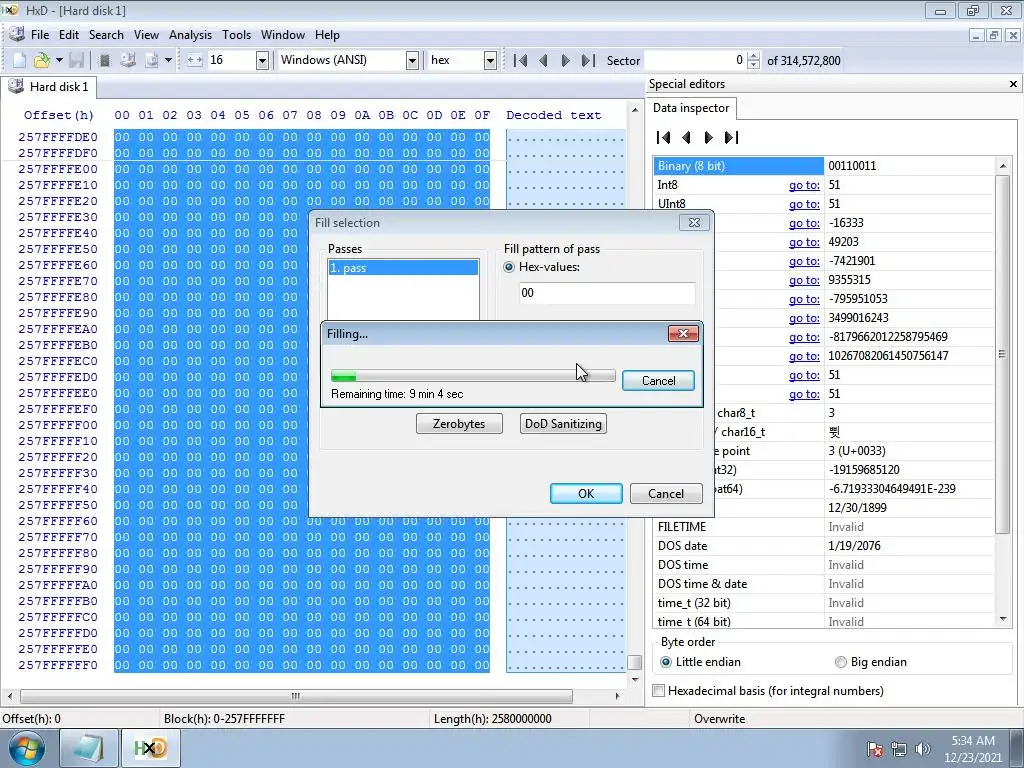Jump to first byte in Data inspector
Viewport: 1024px width, 768px height.
coord(664,137)
